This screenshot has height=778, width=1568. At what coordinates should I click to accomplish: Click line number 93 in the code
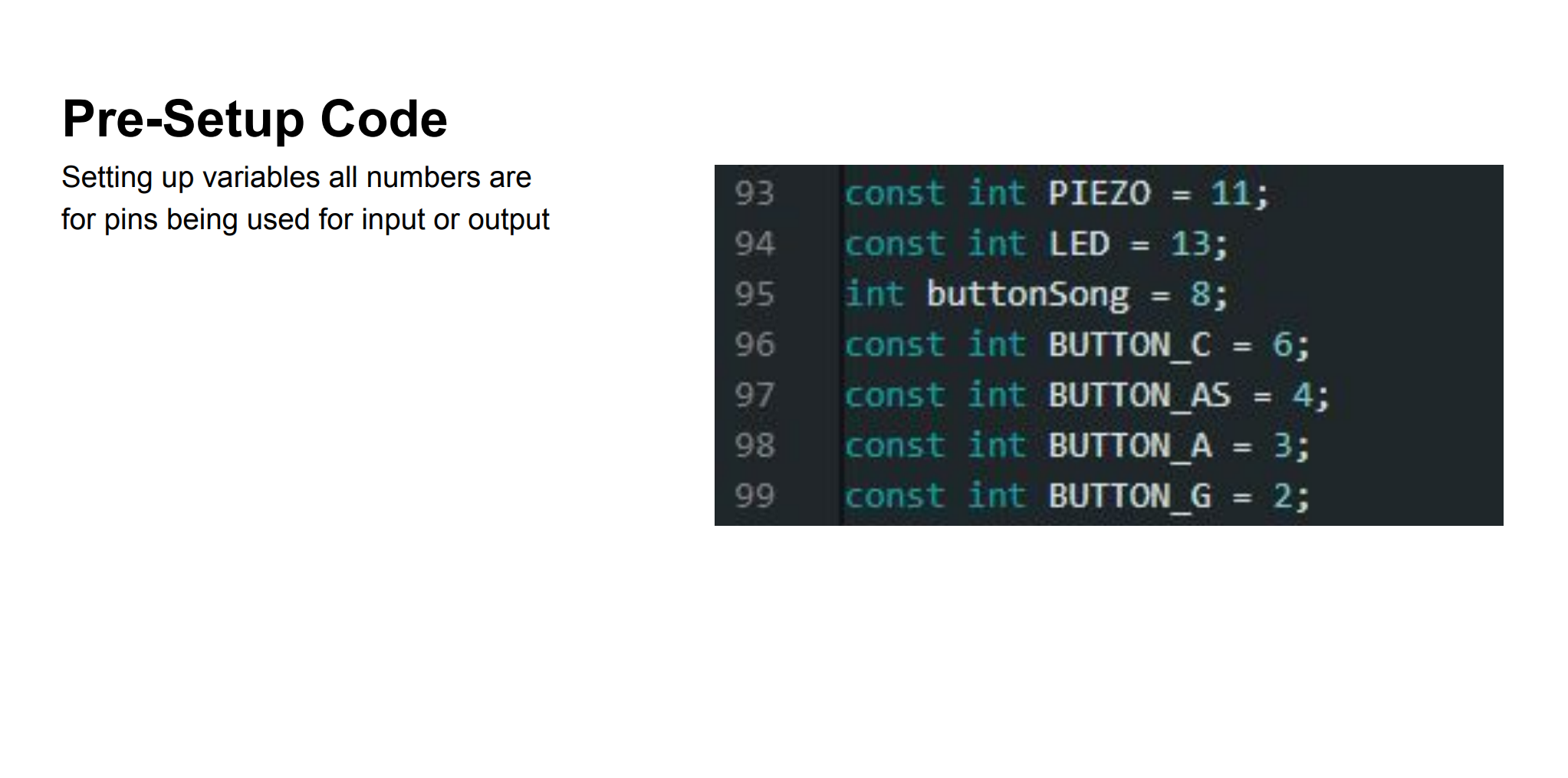tap(754, 193)
